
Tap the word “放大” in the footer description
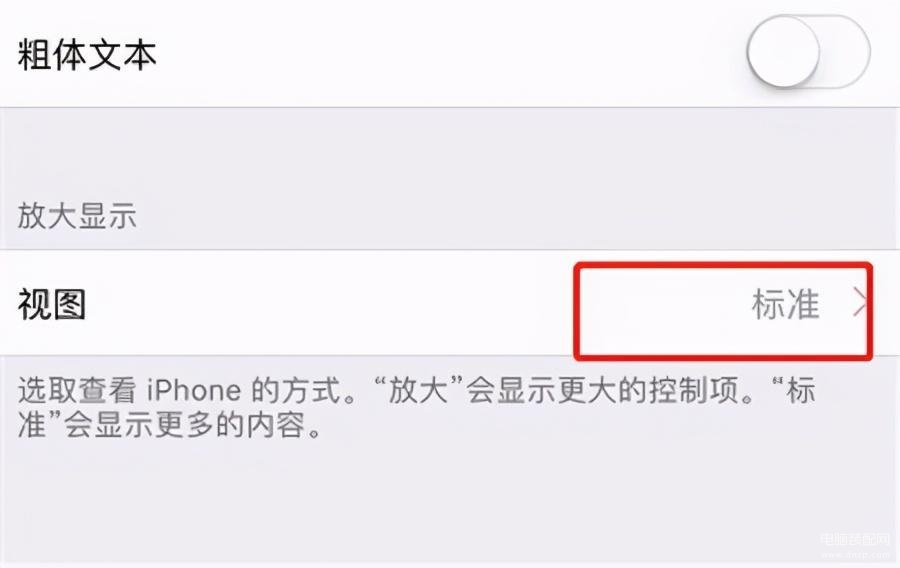[x=418, y=391]
